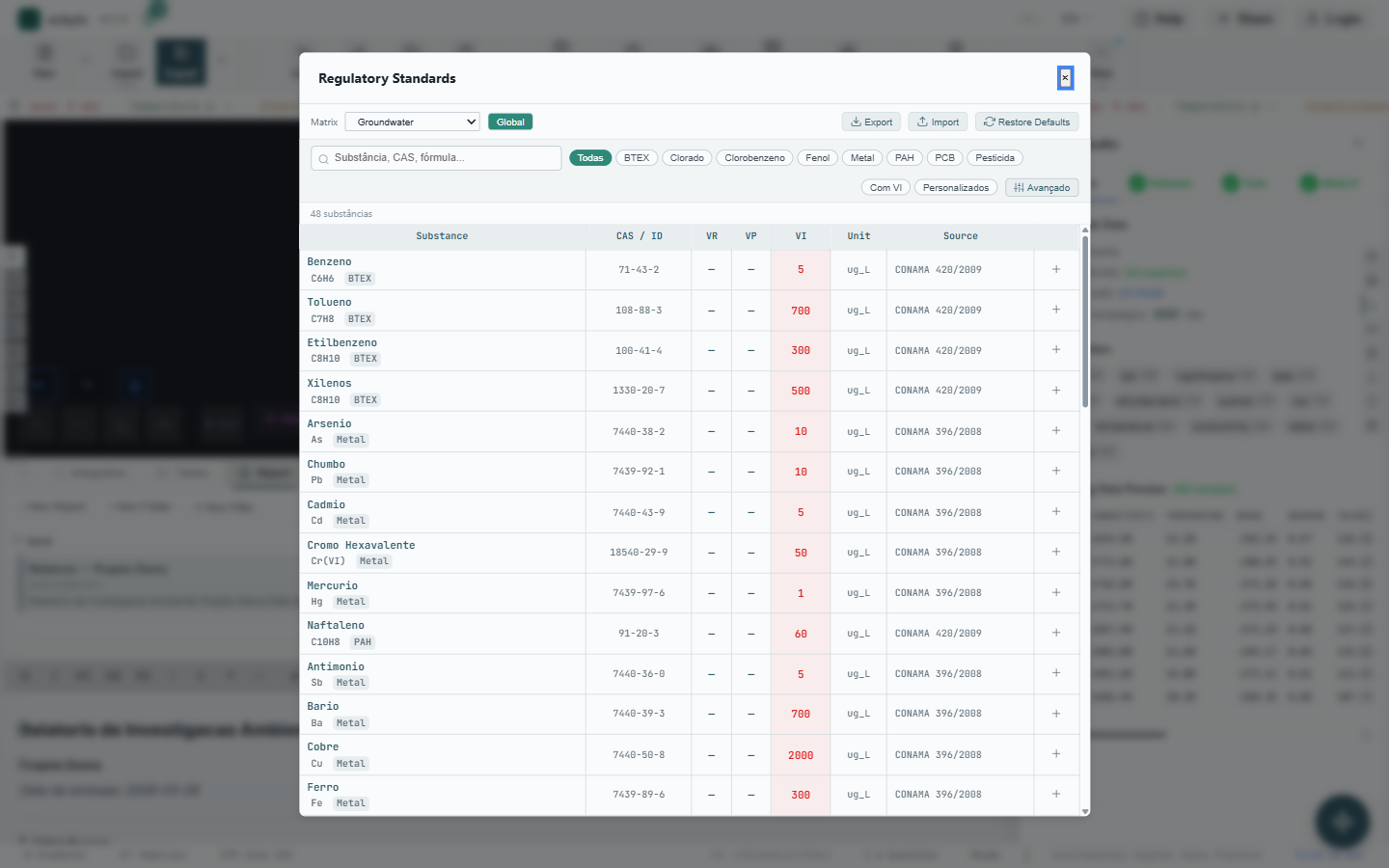Click VI value 5 for Benzeno

point(801,270)
